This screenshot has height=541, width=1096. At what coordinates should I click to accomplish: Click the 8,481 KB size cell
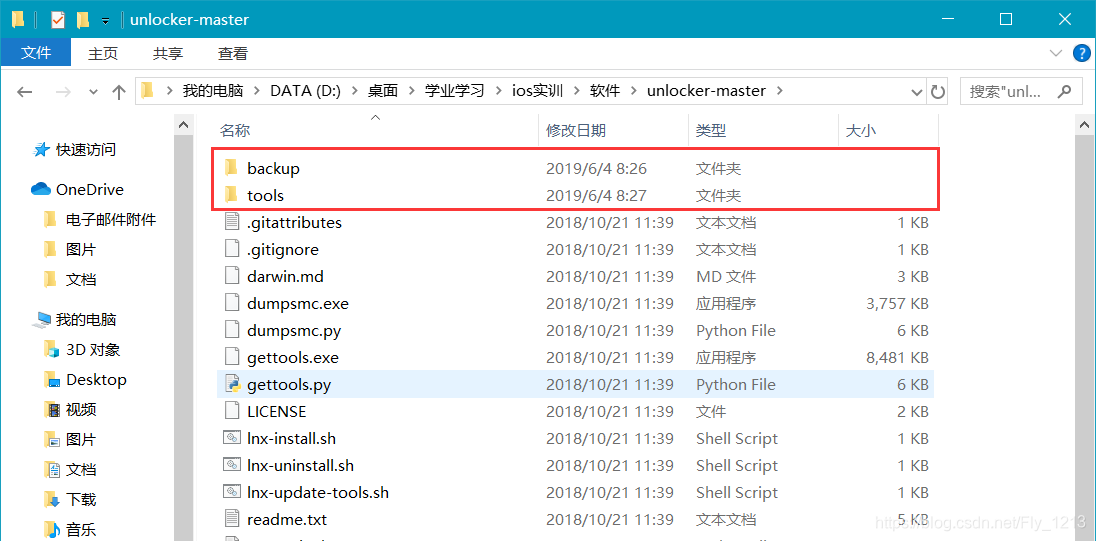coord(897,357)
